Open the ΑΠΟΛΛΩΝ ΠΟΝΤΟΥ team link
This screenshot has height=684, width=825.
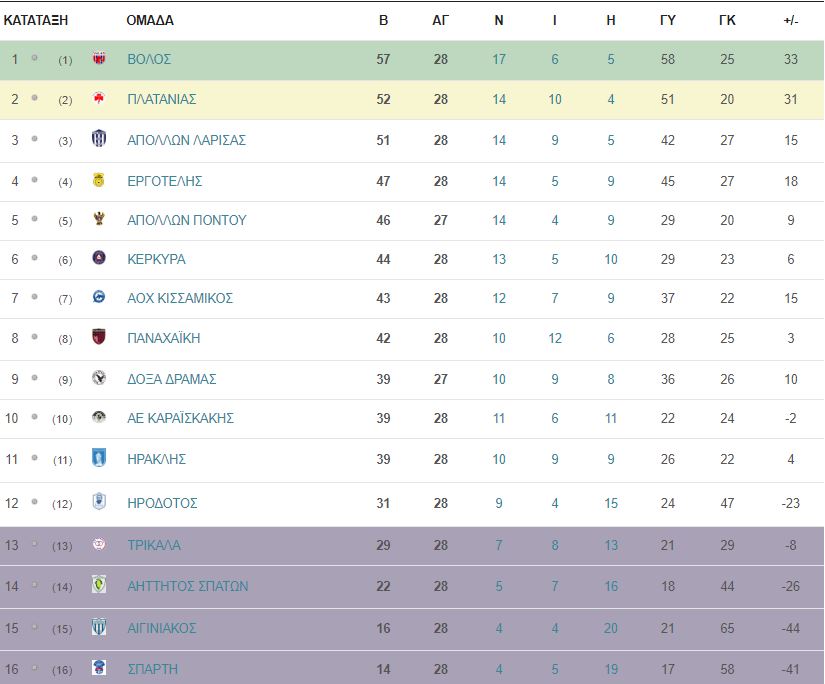tap(187, 220)
